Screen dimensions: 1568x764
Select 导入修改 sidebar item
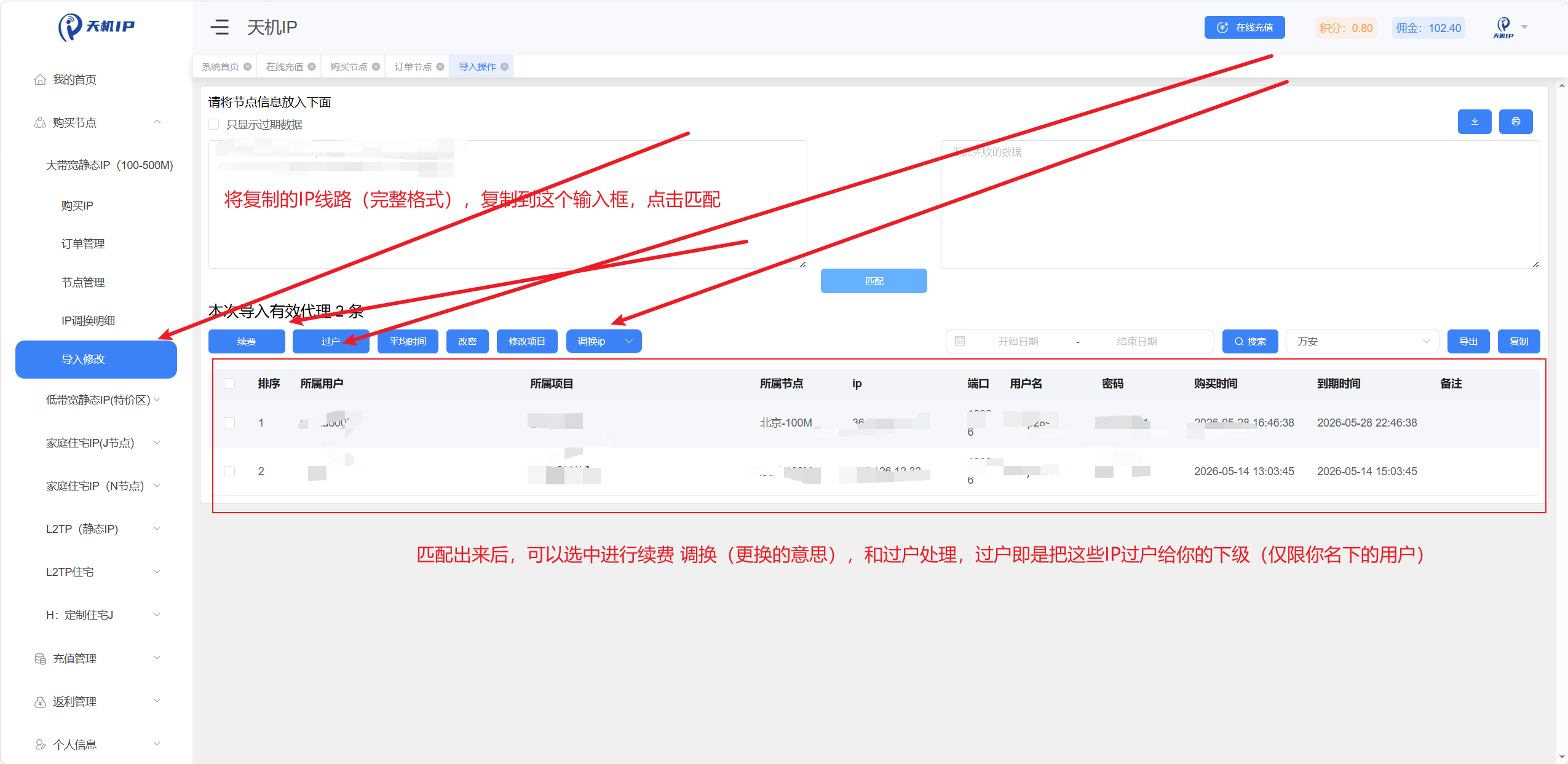coord(96,360)
